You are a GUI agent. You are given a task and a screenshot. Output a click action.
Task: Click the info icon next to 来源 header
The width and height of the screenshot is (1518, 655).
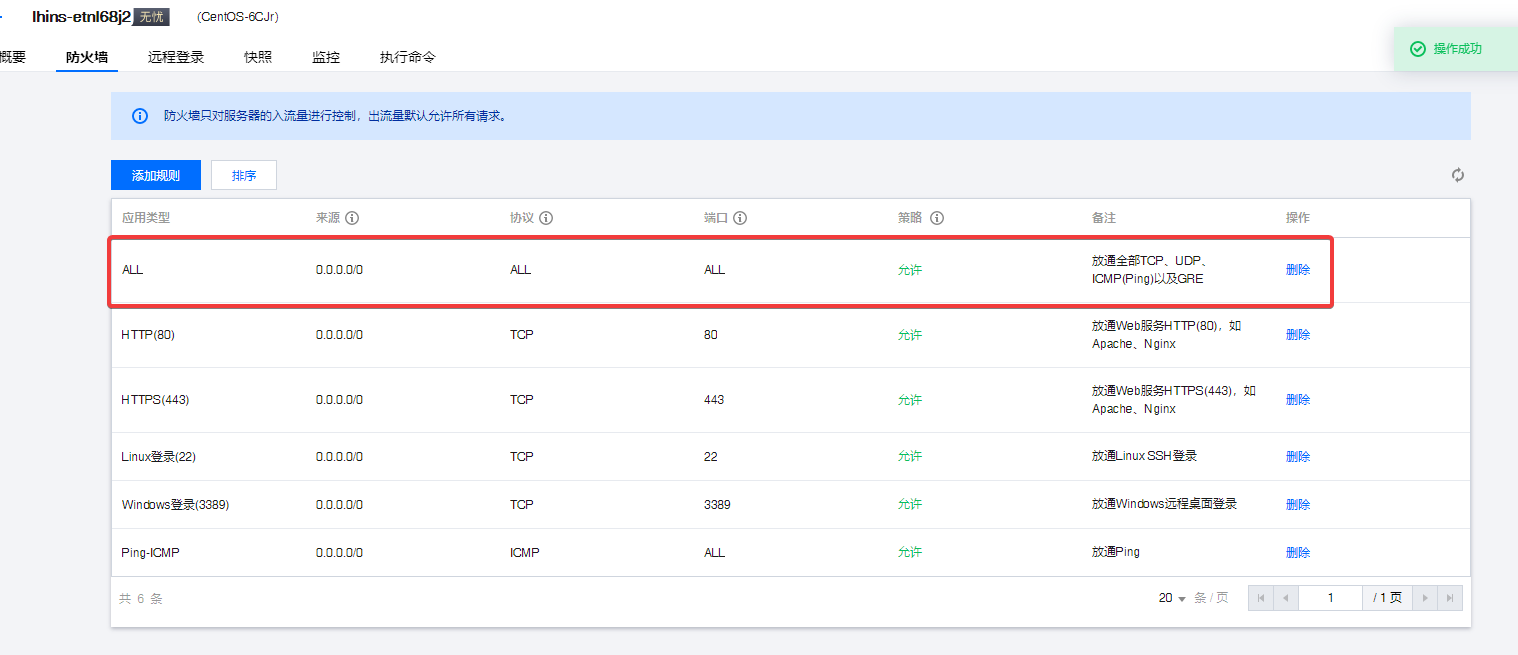(x=352, y=218)
